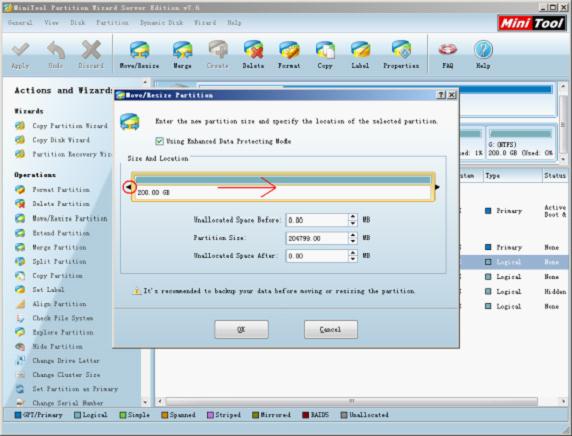
Task: Choose Align Partition operation
Action: [51, 304]
